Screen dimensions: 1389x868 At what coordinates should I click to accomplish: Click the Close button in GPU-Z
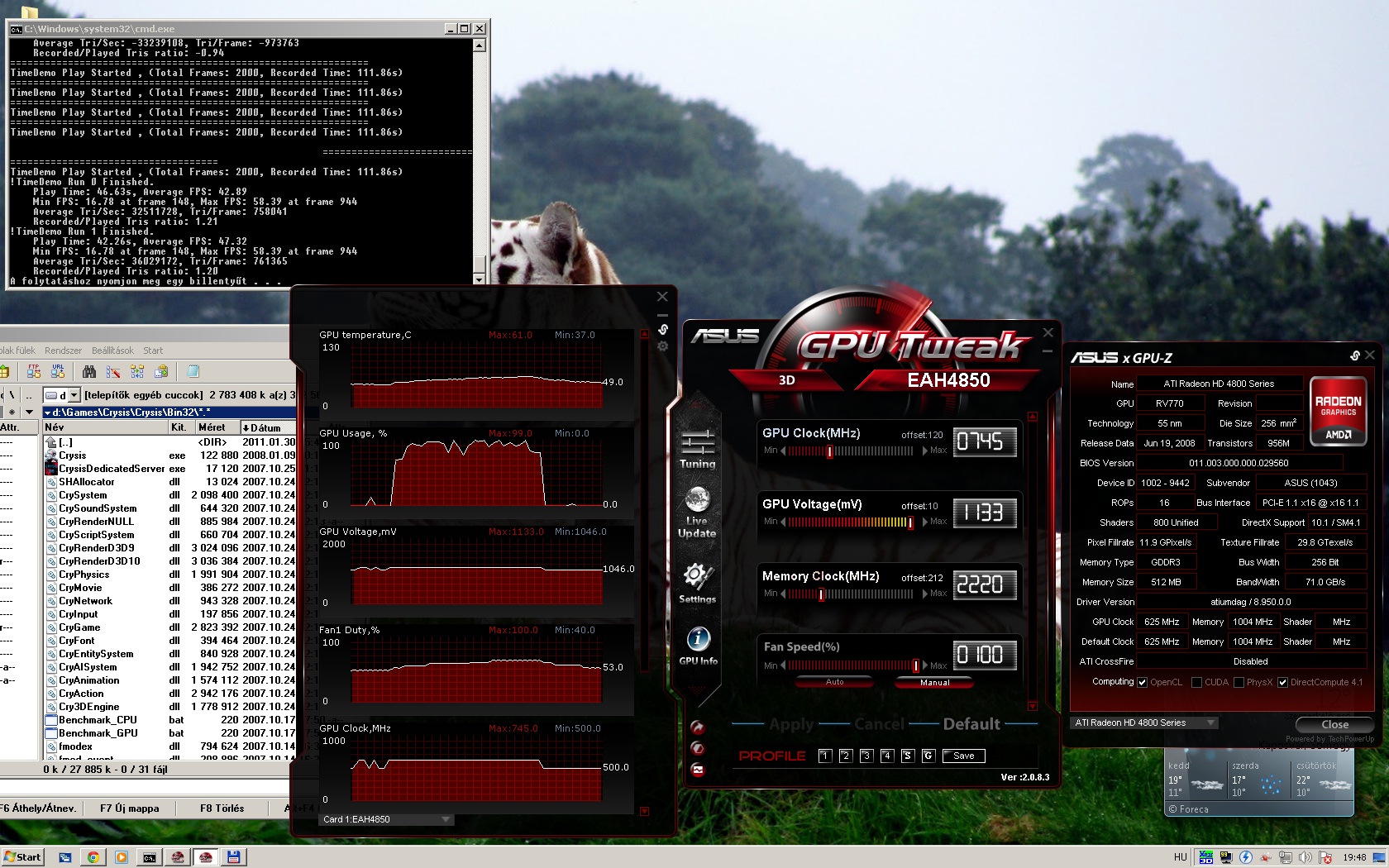1334,724
